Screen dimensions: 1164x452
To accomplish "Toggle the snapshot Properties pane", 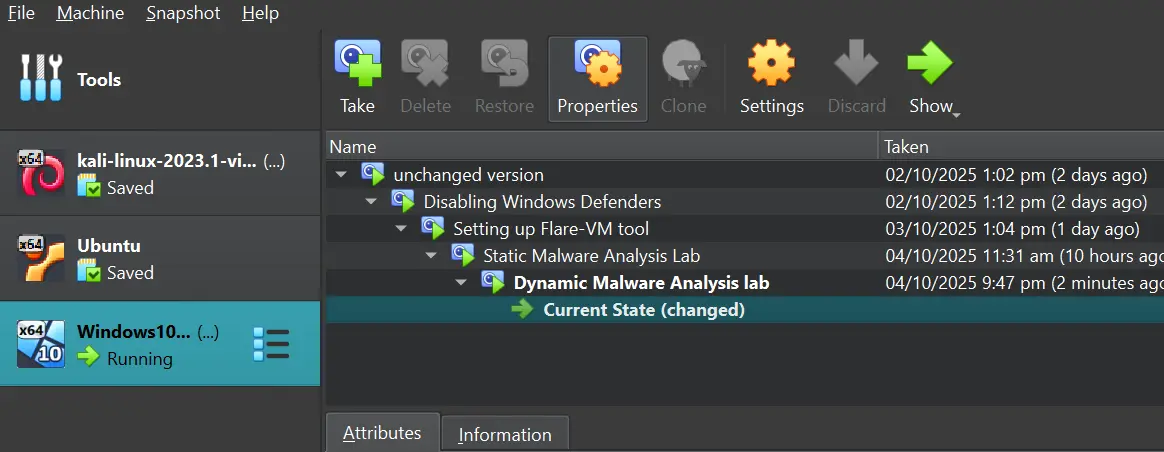I will [x=597, y=79].
